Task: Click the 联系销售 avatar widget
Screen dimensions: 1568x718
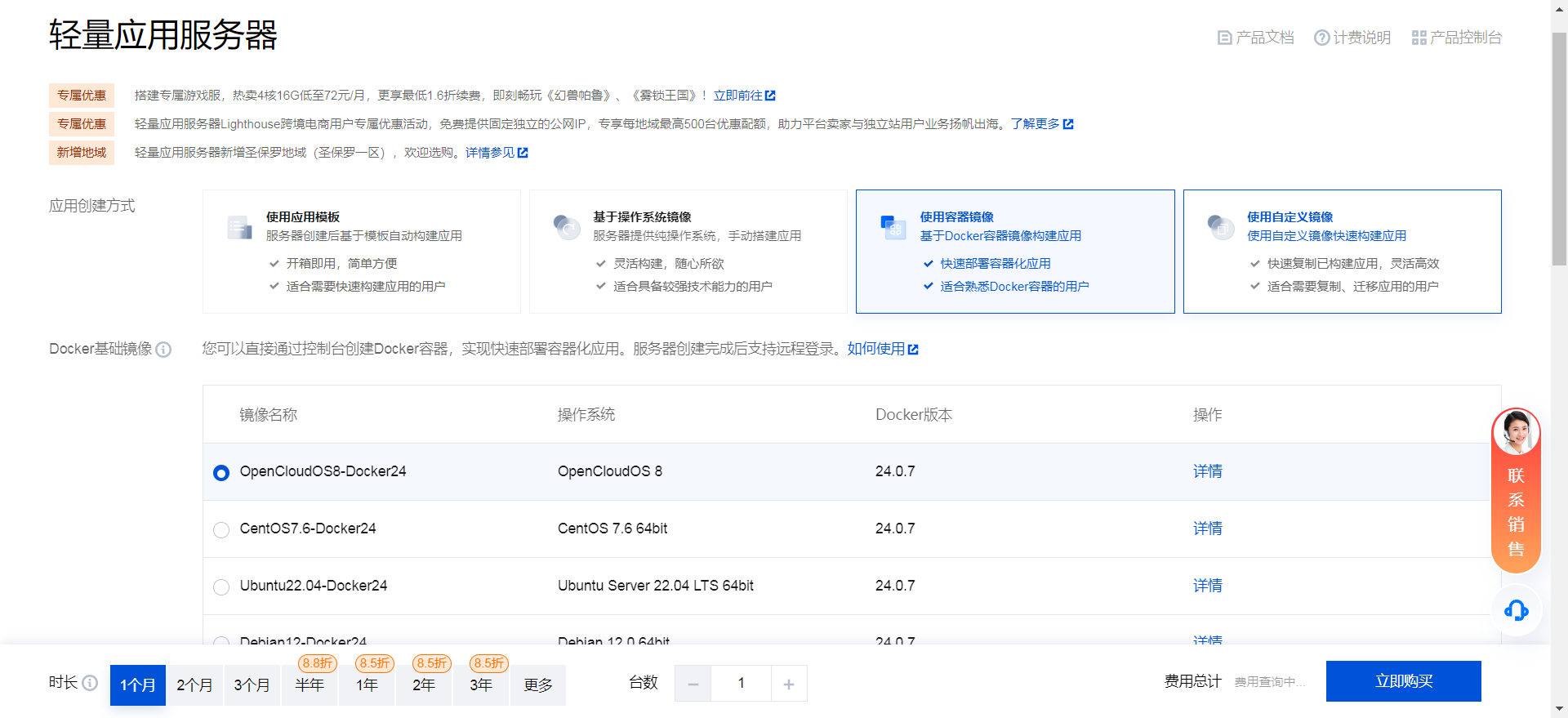Action: coord(1516,490)
